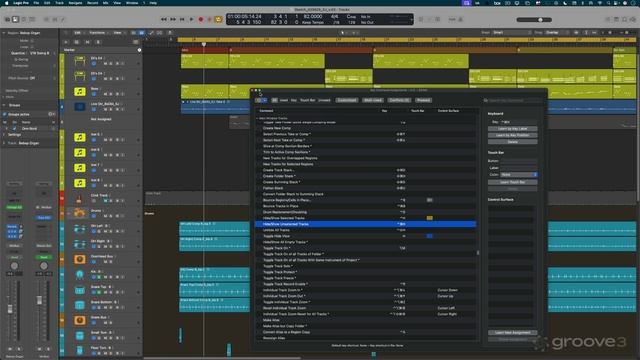The height and width of the screenshot is (360, 640).
Task: Click the transport Fast Forward button
Action: click(173, 19)
